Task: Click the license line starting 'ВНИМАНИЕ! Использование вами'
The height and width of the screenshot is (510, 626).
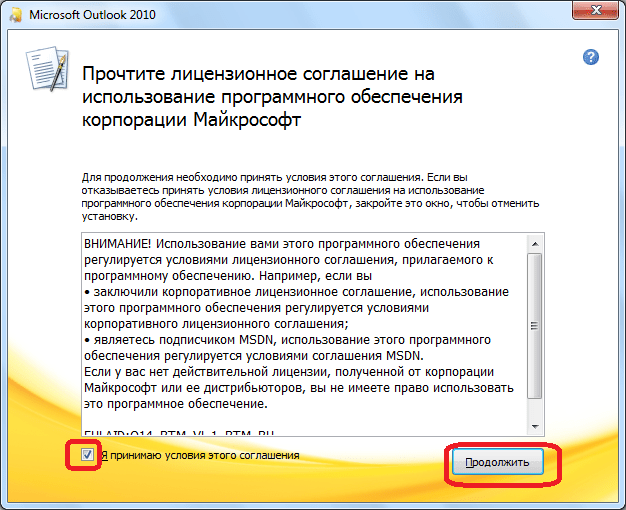Action: click(x=282, y=244)
